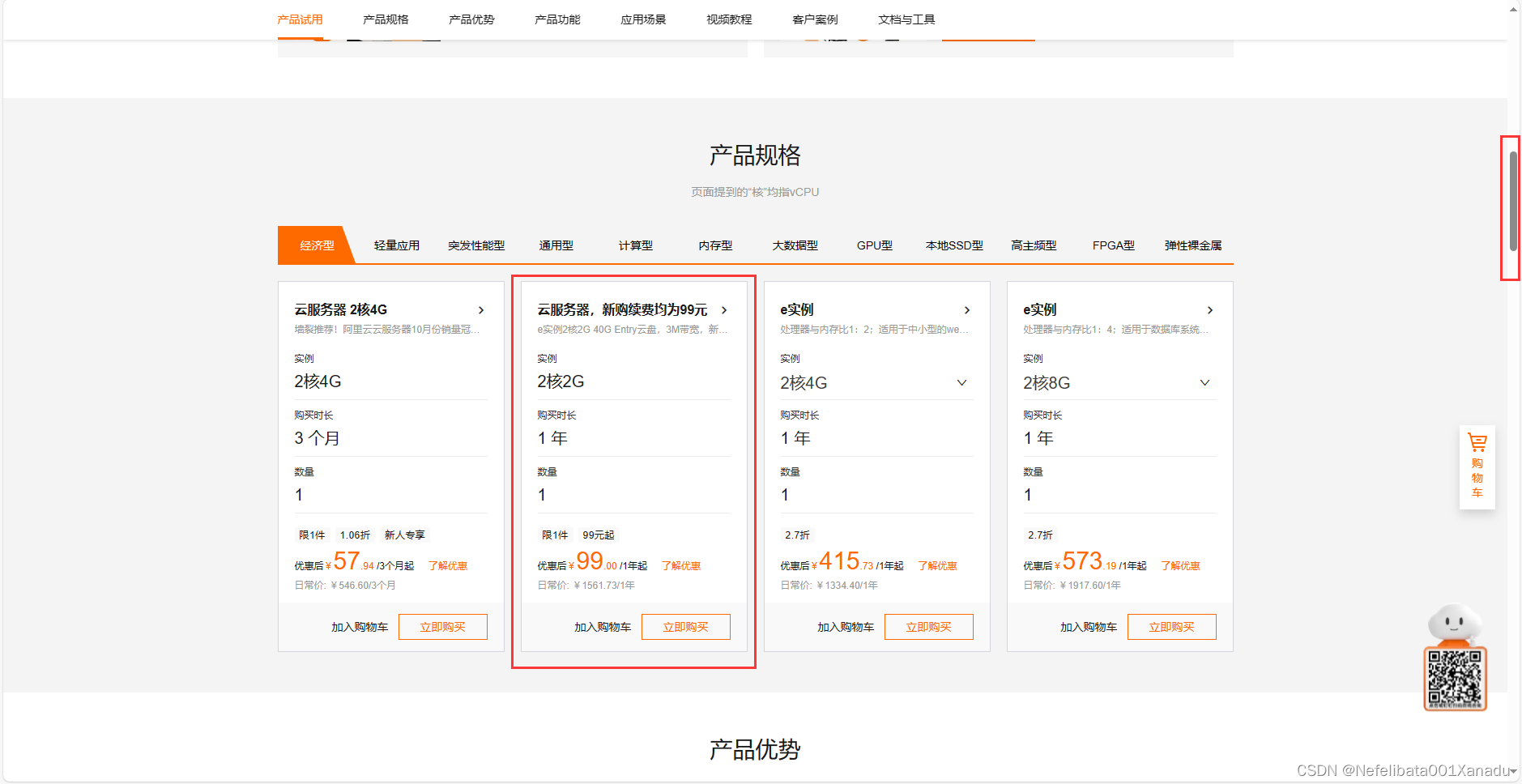Image resolution: width=1522 pixels, height=784 pixels.
Task: Add the 573.19 yuan e实例 to cart
Action: [1089, 627]
